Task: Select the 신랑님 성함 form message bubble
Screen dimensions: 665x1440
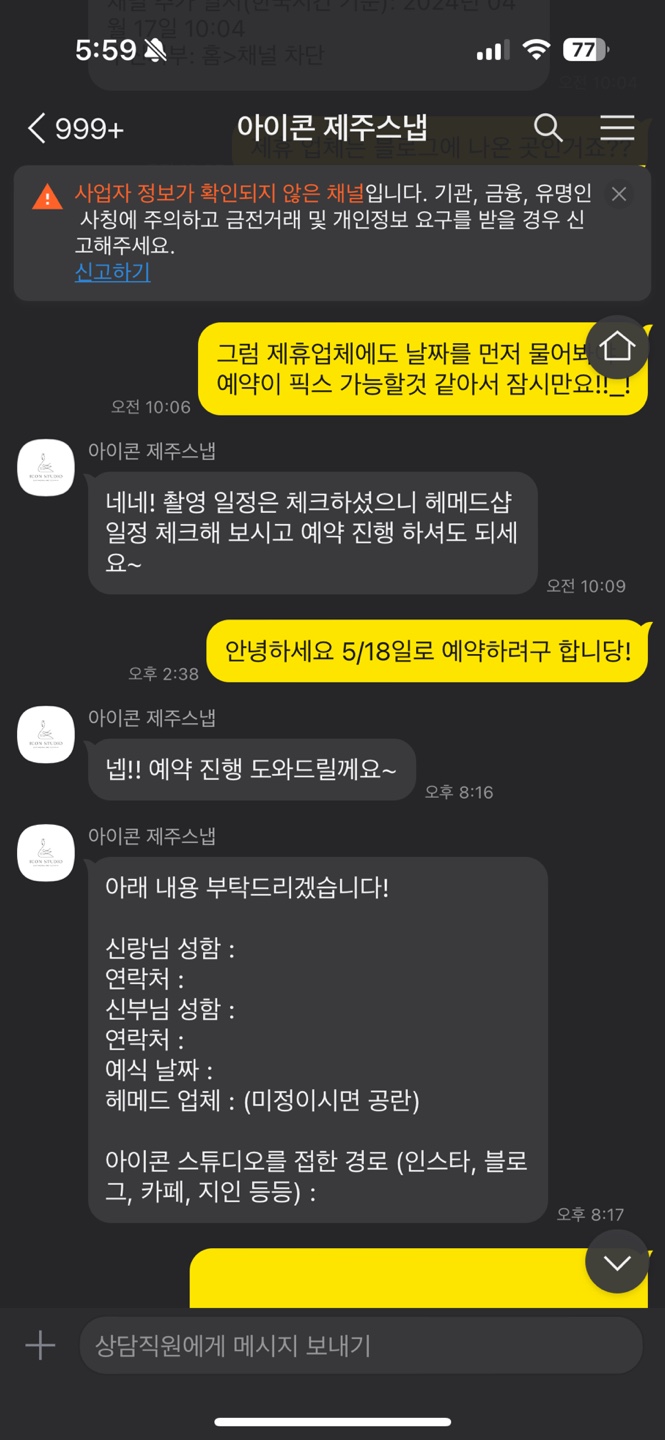Action: pos(318,1039)
